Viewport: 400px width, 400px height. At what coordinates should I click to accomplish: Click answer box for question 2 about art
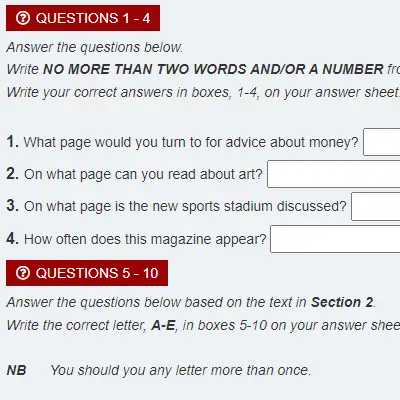pos(334,174)
